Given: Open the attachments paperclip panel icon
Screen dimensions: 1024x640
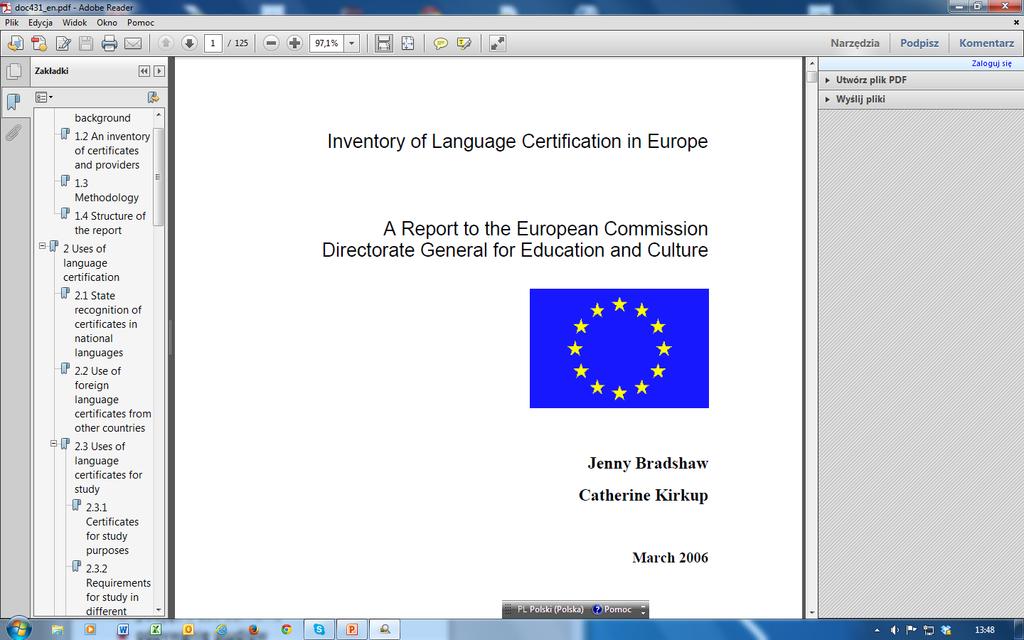Looking at the screenshot, I should pyautogui.click(x=13, y=133).
